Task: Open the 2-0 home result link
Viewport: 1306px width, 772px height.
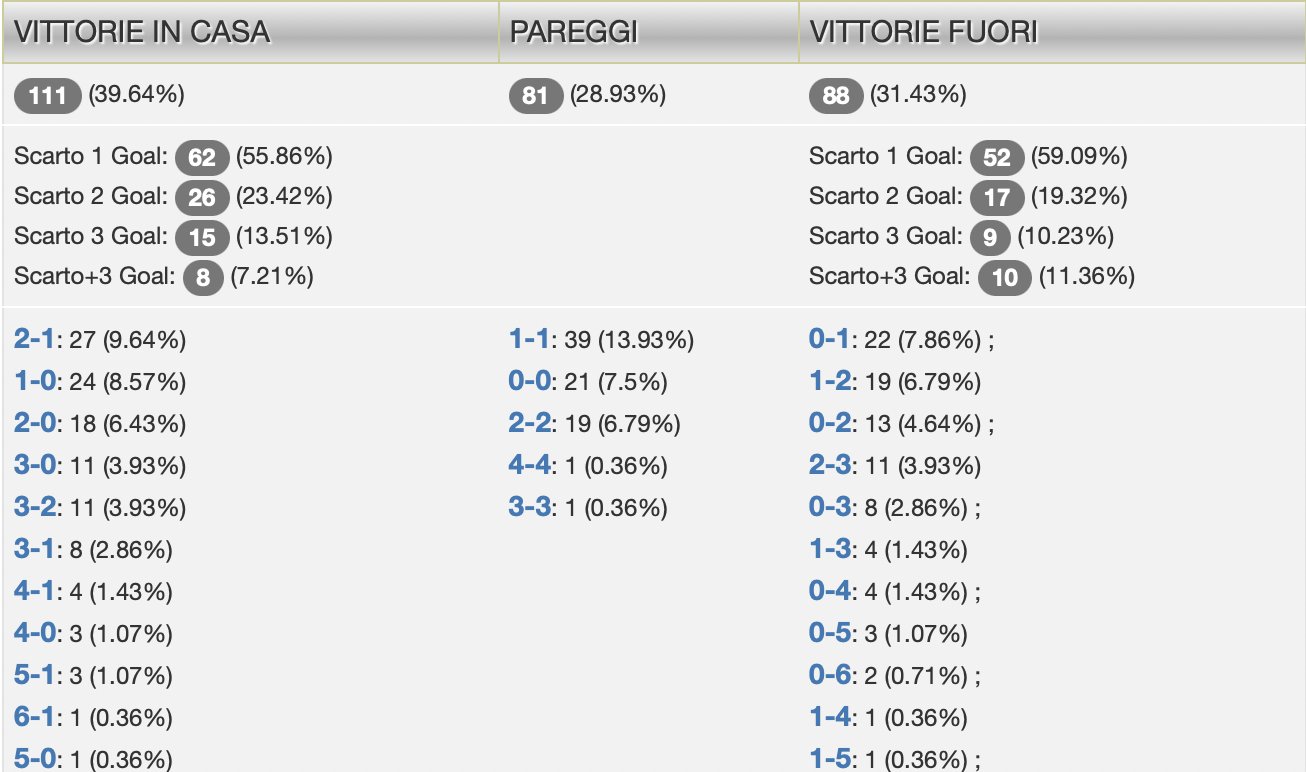Action: click(x=35, y=424)
